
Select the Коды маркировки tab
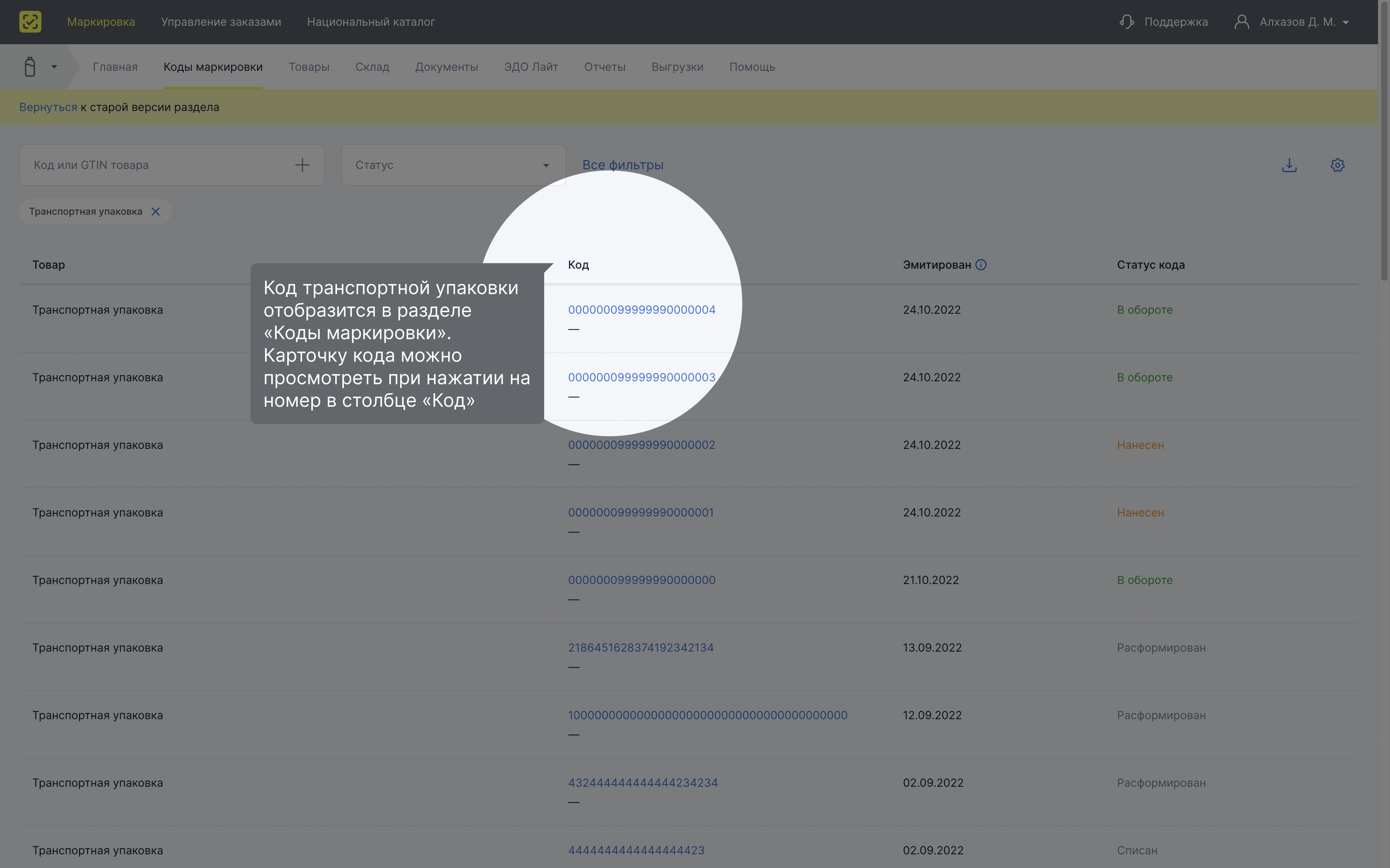(x=213, y=67)
